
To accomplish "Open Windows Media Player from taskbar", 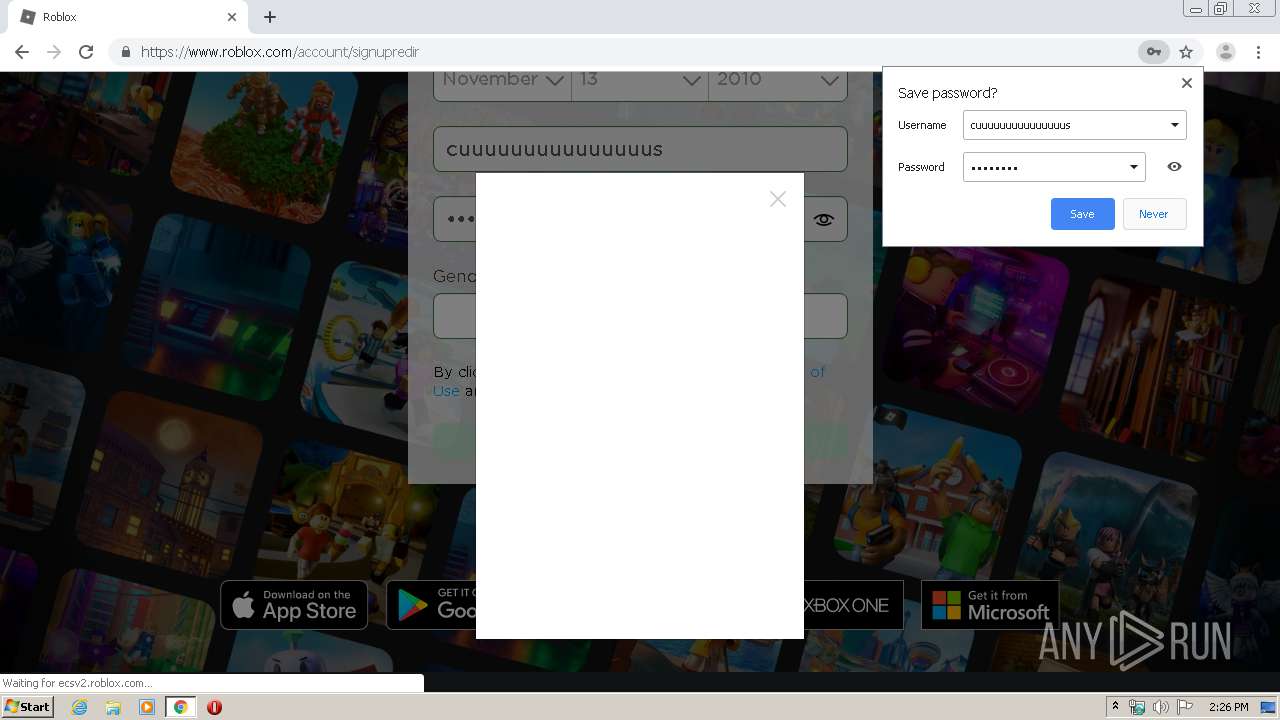I will (147, 707).
